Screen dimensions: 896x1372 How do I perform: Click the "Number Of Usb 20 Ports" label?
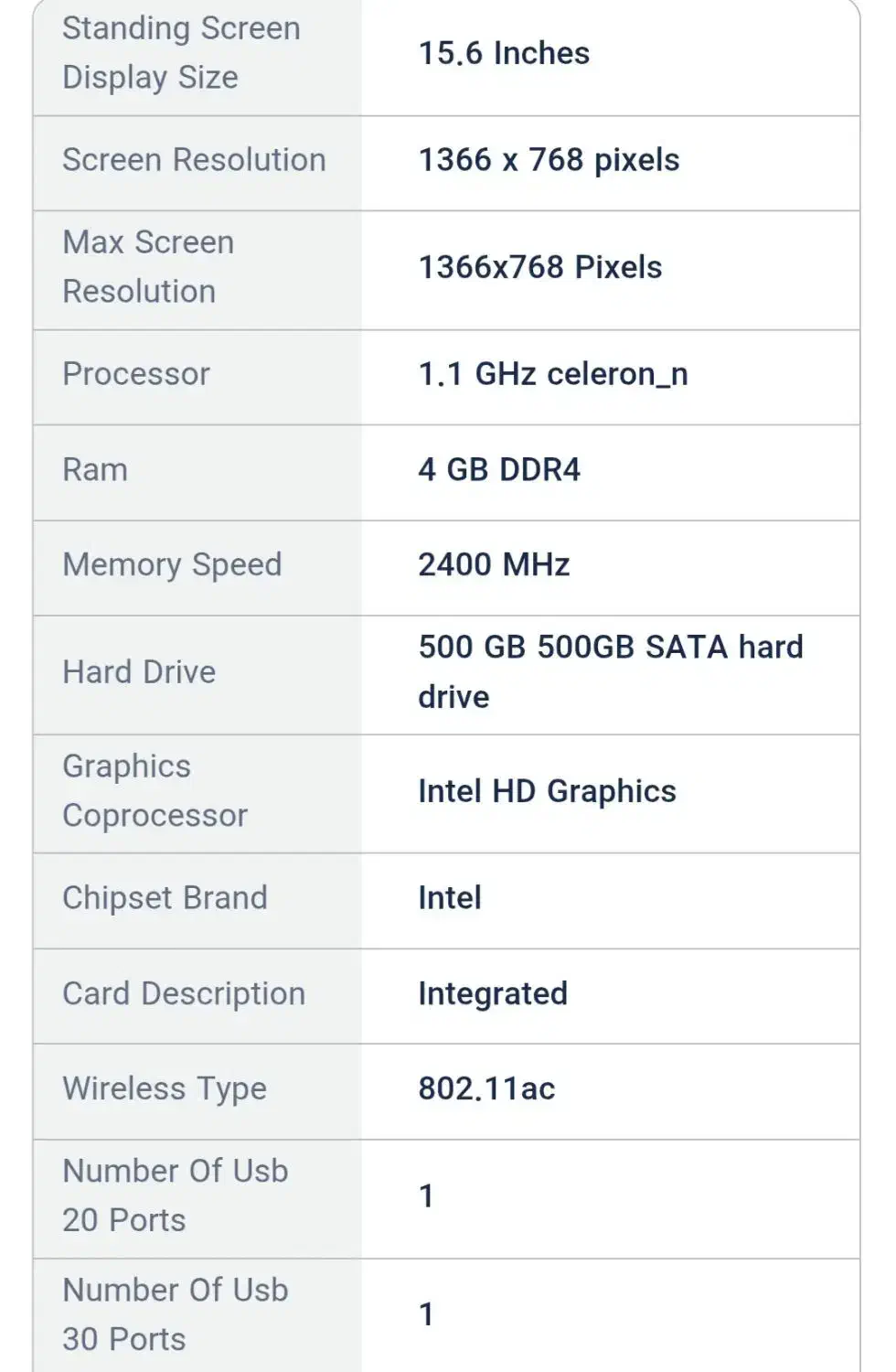tap(175, 1195)
